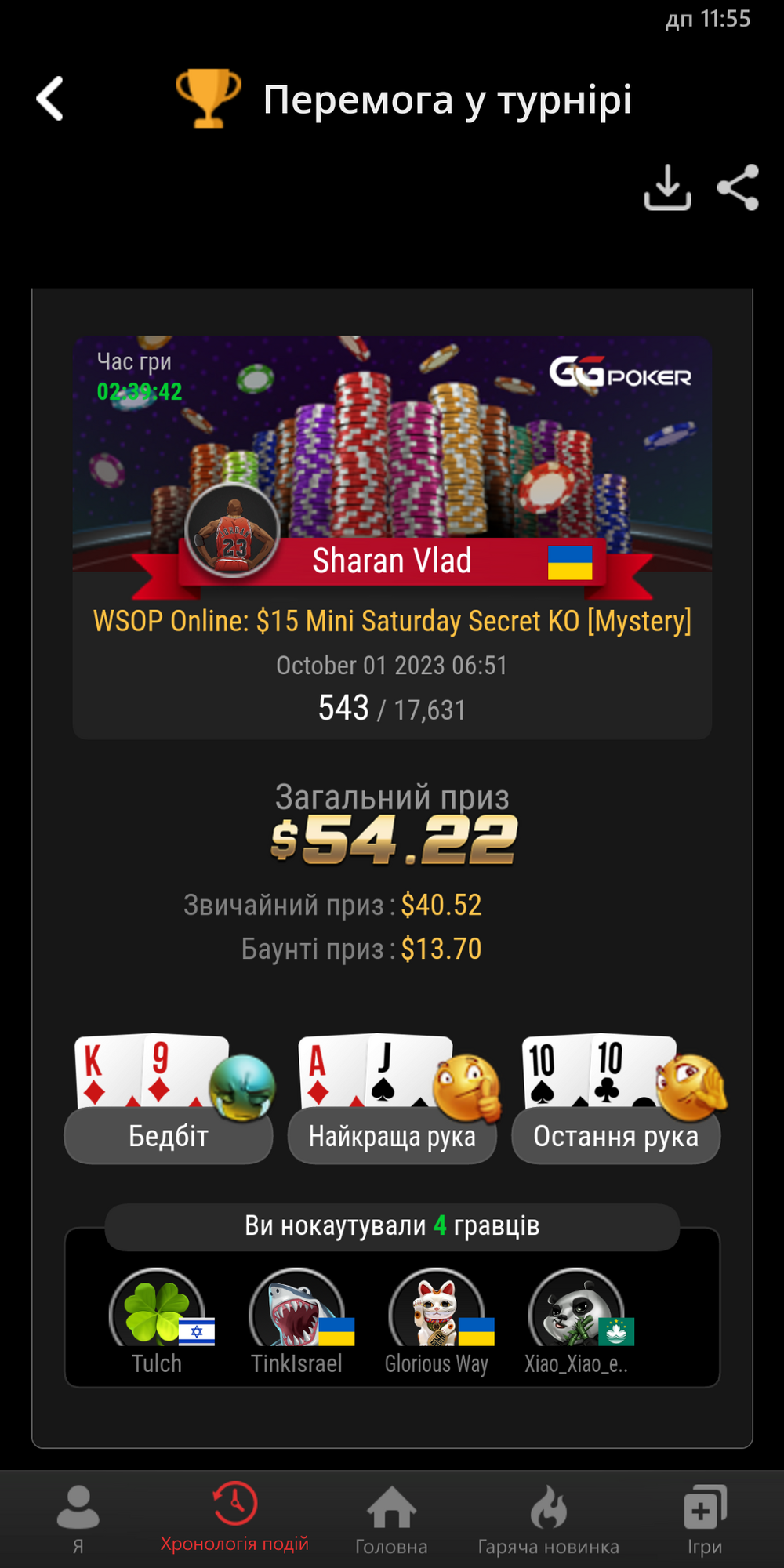Open the WSOP Online tournament title
Viewport: 784px width, 1568px height.
click(392, 621)
